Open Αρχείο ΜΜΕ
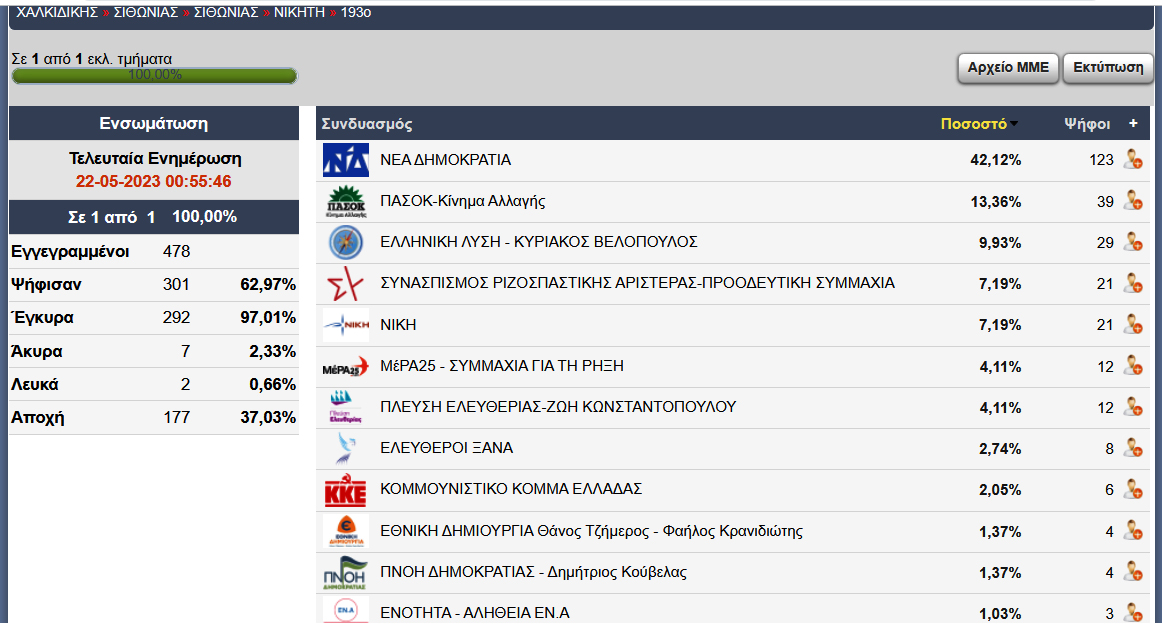 pyautogui.click(x=1008, y=67)
